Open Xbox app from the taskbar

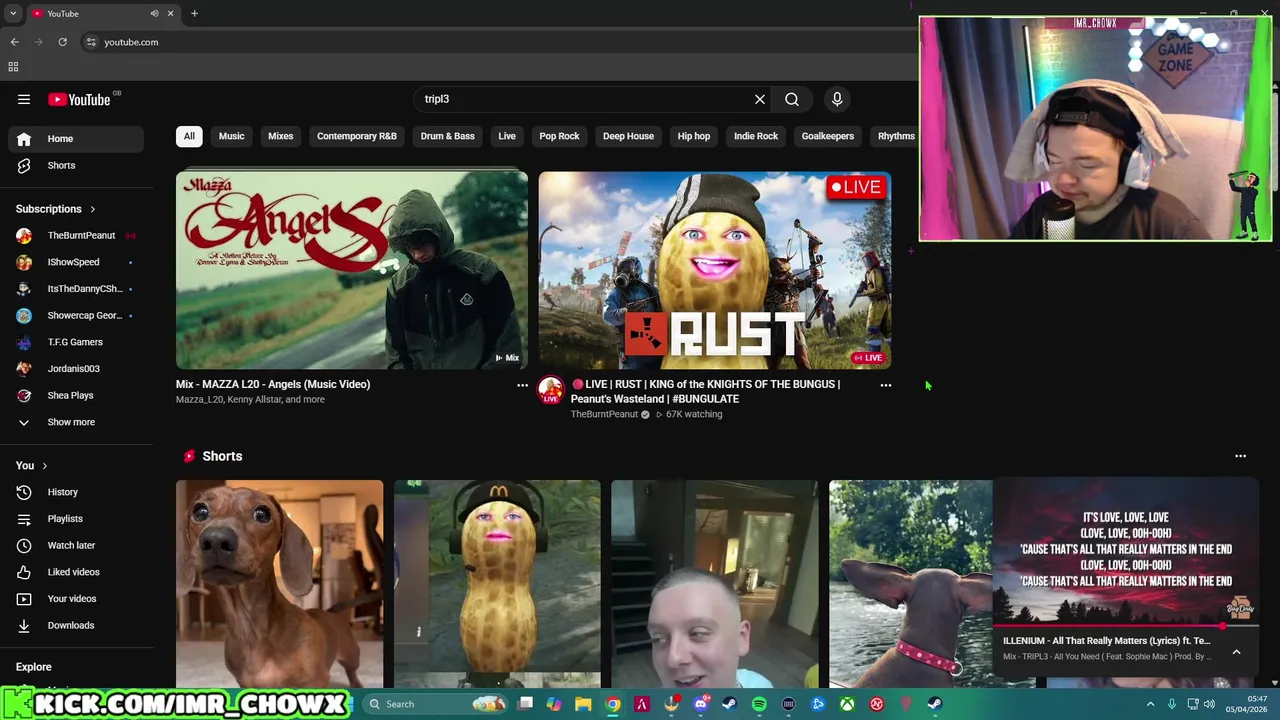pyautogui.click(x=847, y=704)
